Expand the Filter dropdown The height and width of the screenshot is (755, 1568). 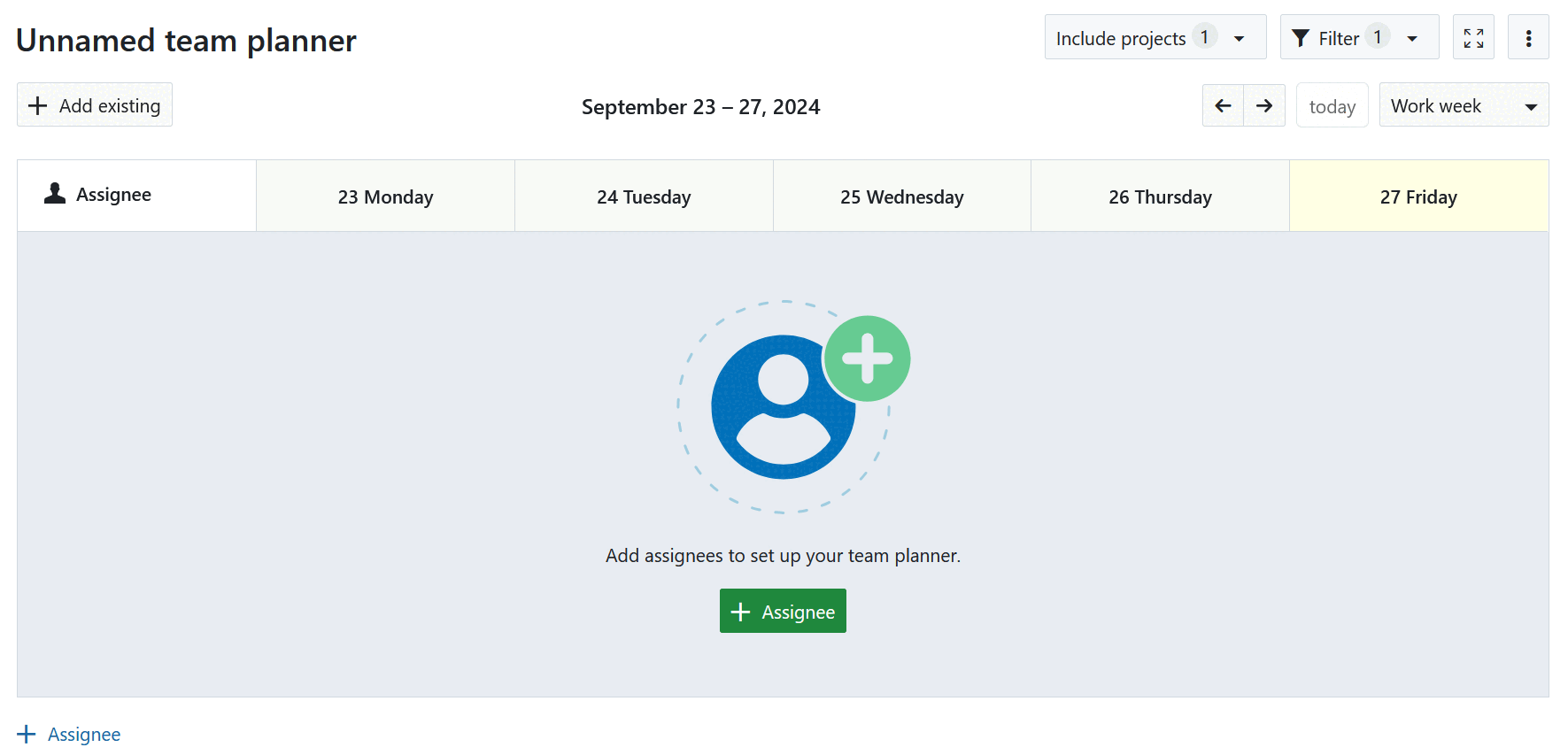click(1413, 37)
